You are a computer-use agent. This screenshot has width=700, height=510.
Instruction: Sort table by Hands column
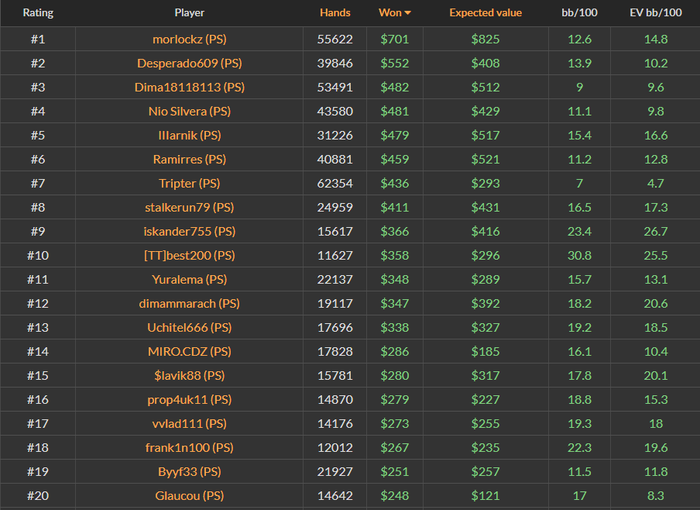335,14
